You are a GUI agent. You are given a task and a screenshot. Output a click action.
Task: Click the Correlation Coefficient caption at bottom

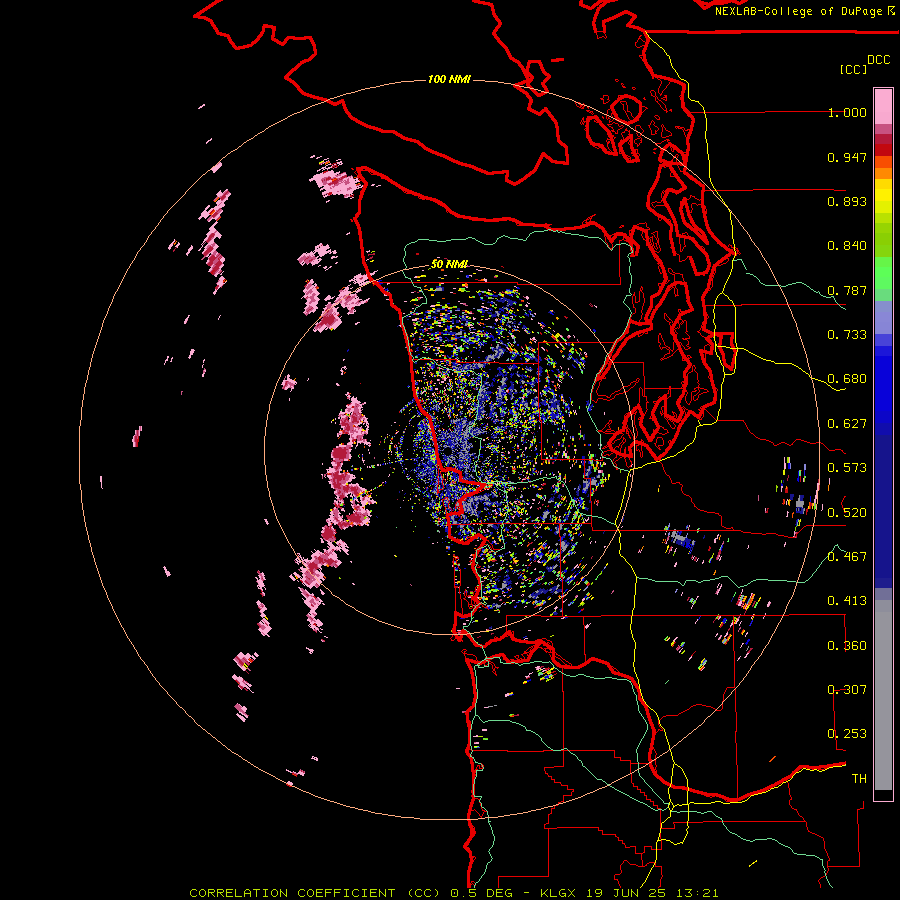point(453,893)
